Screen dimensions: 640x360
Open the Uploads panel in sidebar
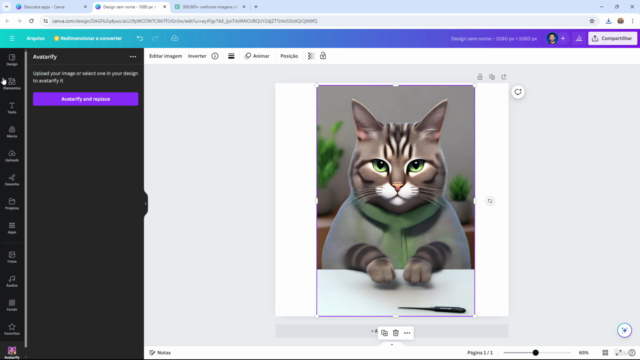coord(12,156)
